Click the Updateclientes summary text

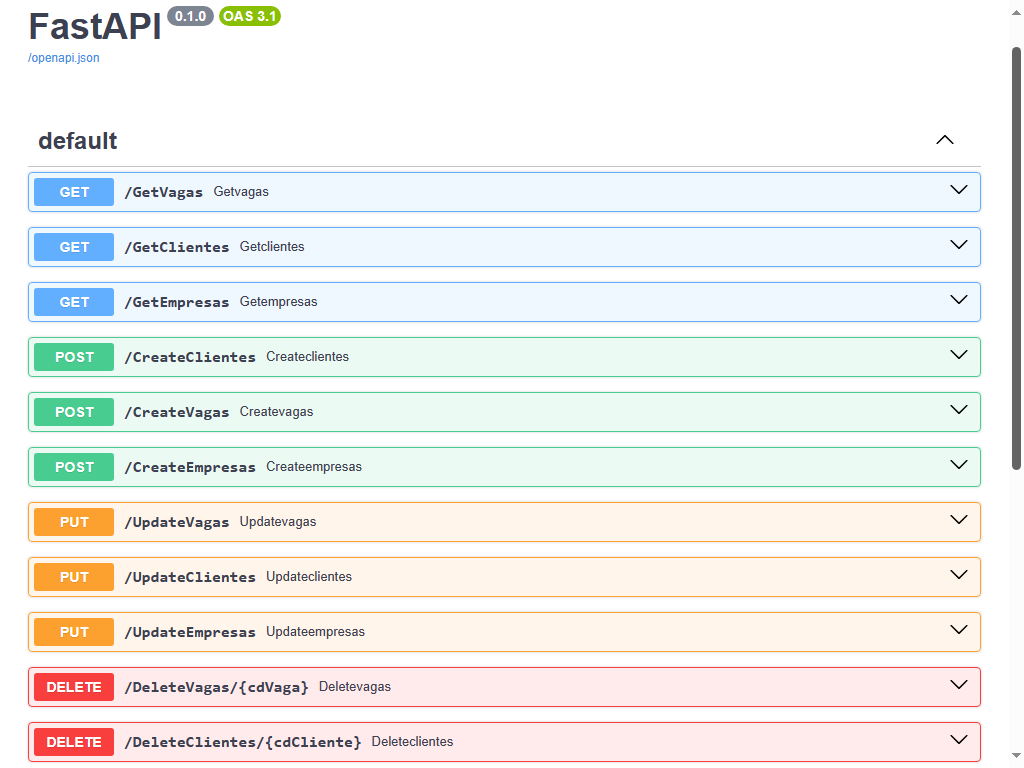[309, 577]
